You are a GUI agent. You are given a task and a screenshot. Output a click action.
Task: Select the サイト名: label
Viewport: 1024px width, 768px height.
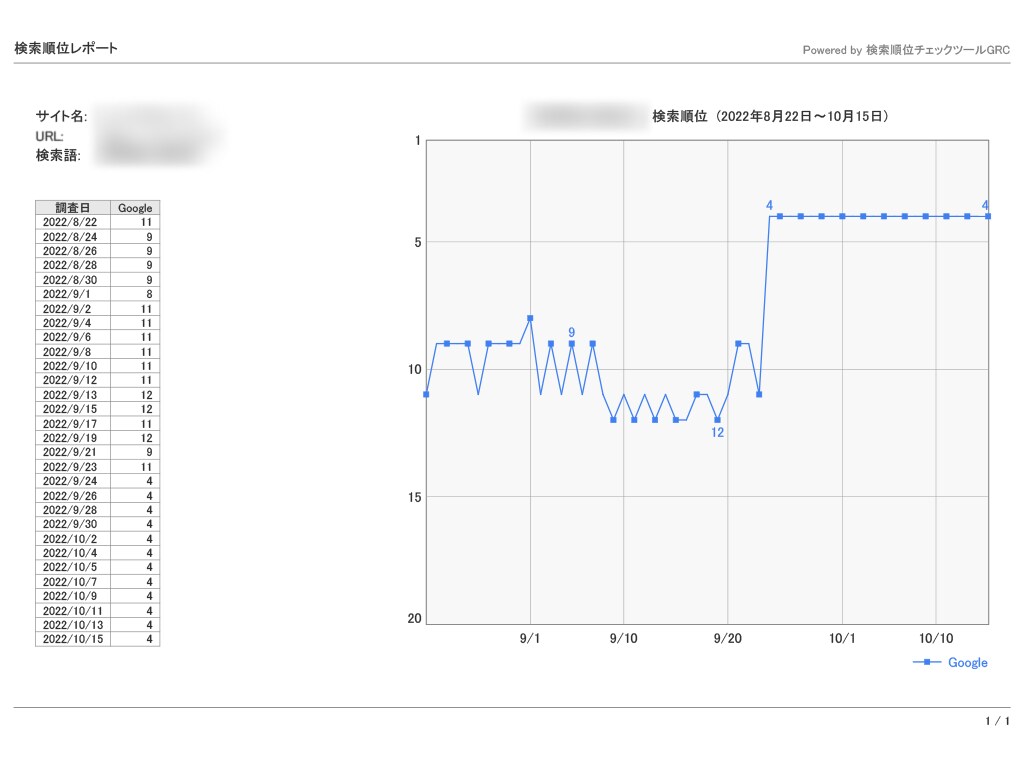click(x=61, y=116)
